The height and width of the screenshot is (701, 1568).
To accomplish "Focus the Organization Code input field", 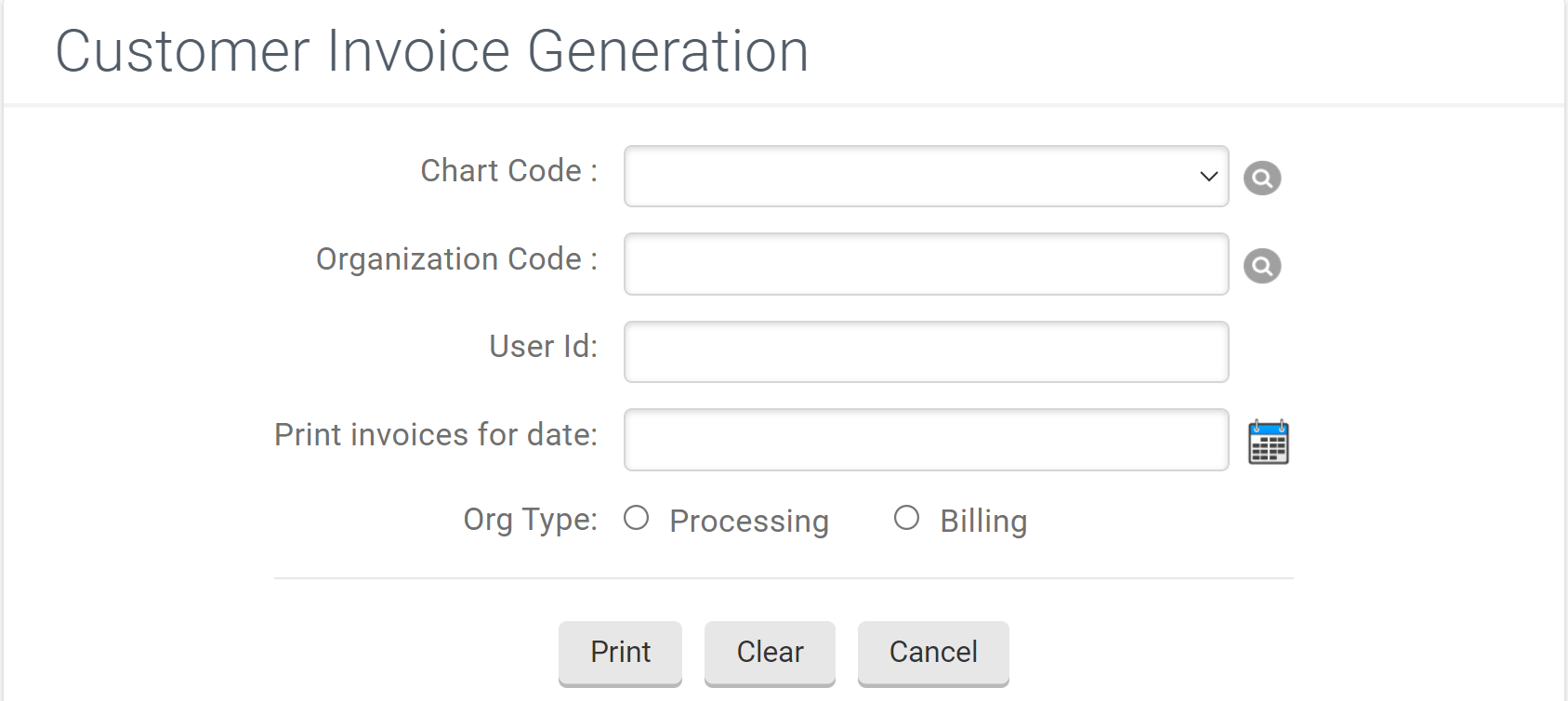I will [x=927, y=264].
